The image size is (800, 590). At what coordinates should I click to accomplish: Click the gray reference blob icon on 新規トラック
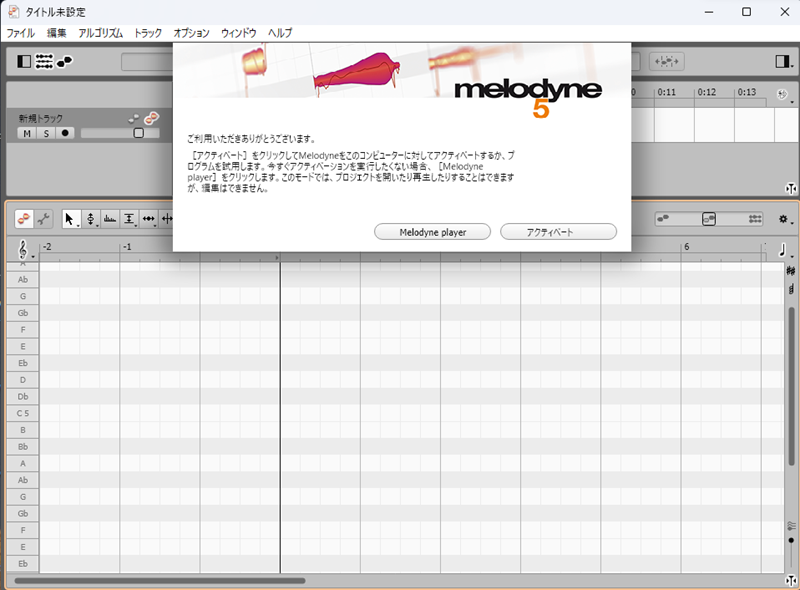click(134, 118)
